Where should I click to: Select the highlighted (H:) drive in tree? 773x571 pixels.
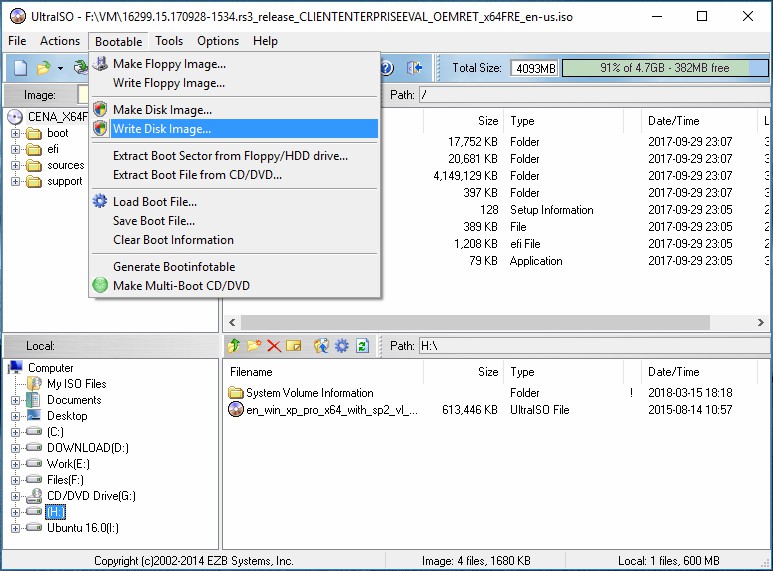point(56,512)
